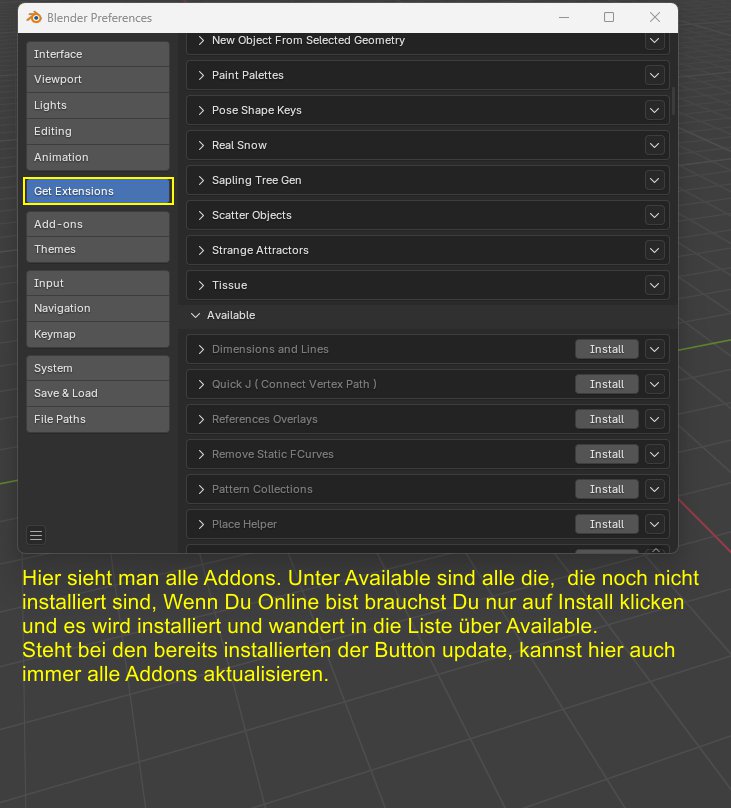Collapse the Available section
This screenshot has height=808, width=731.
[x=195, y=315]
